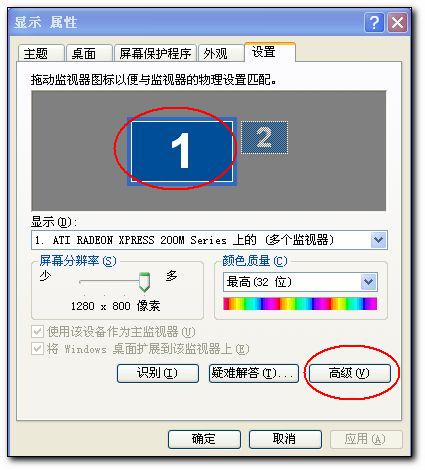Open 疑难解答 troubleshooter
Viewport: 425px width, 470px height.
[x=253, y=373]
